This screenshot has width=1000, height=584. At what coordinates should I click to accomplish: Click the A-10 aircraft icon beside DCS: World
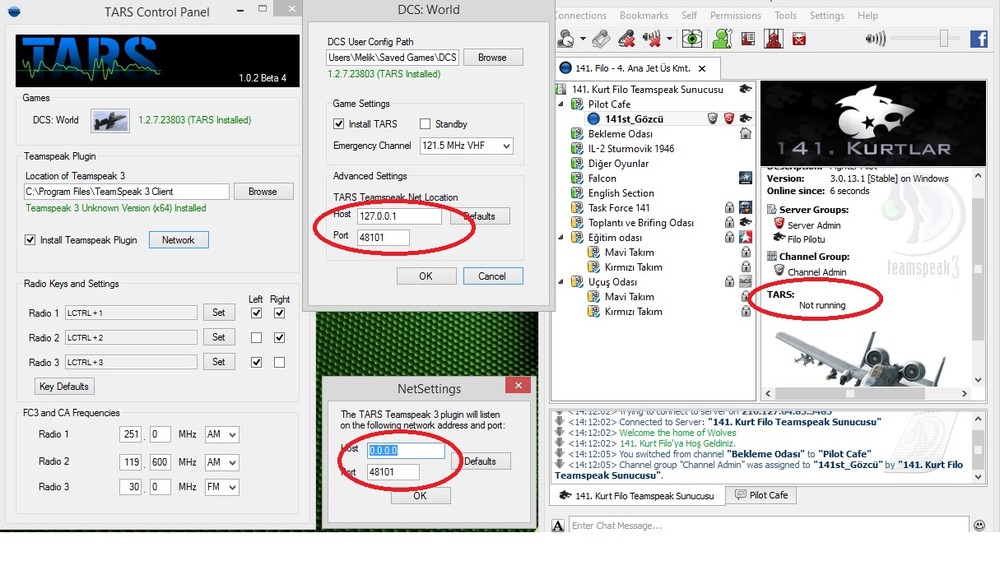(x=110, y=120)
